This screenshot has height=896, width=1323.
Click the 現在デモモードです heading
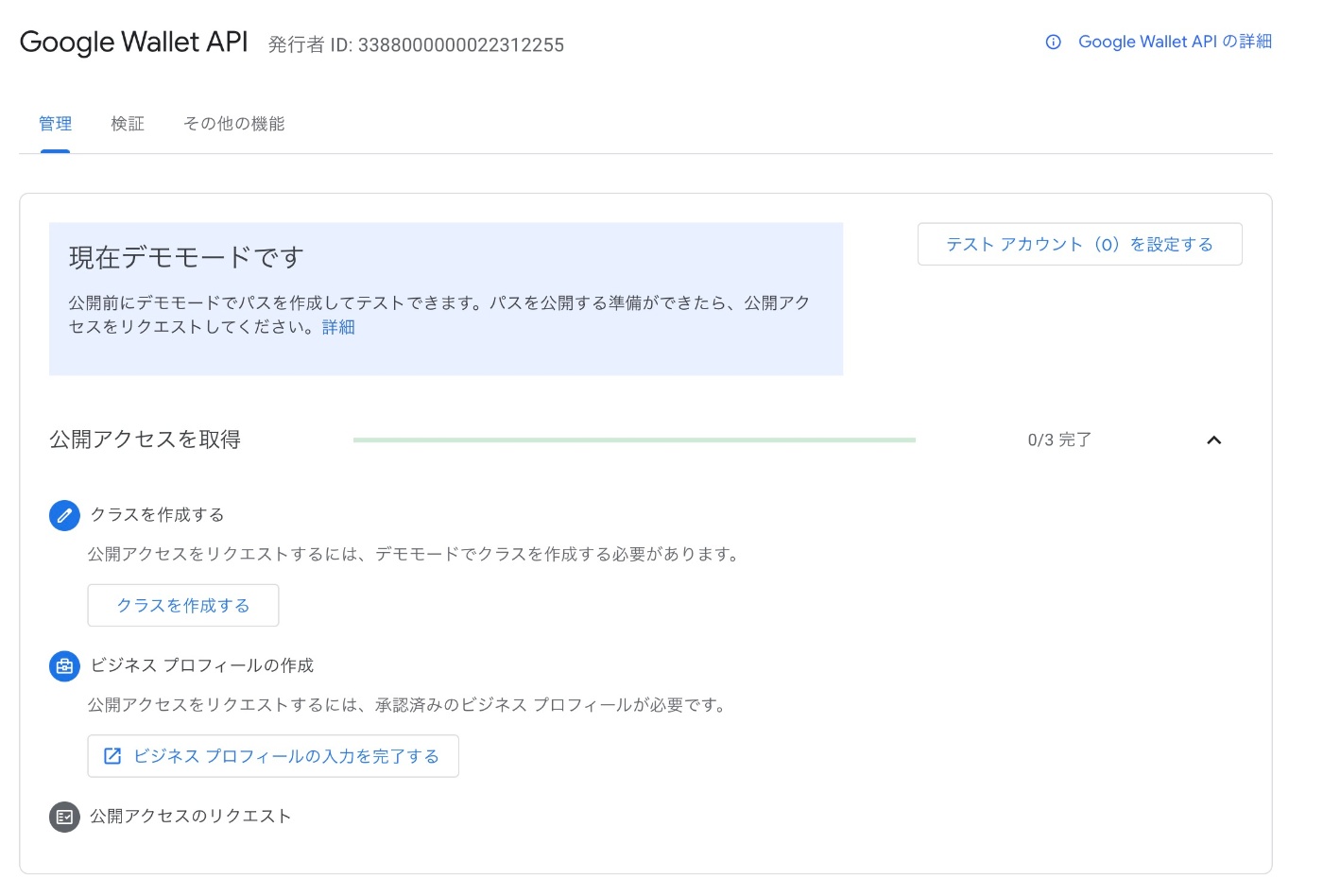coord(186,257)
